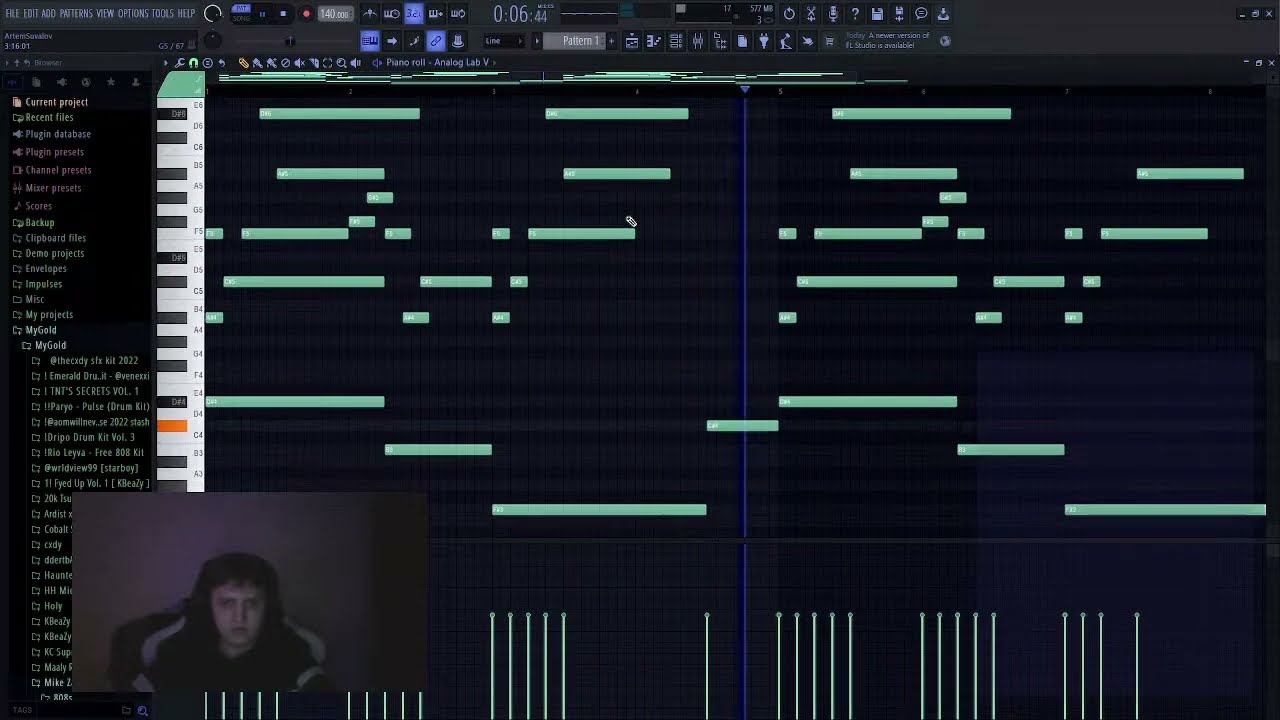
Task: Open the Mixer view icon
Action: pos(698,41)
